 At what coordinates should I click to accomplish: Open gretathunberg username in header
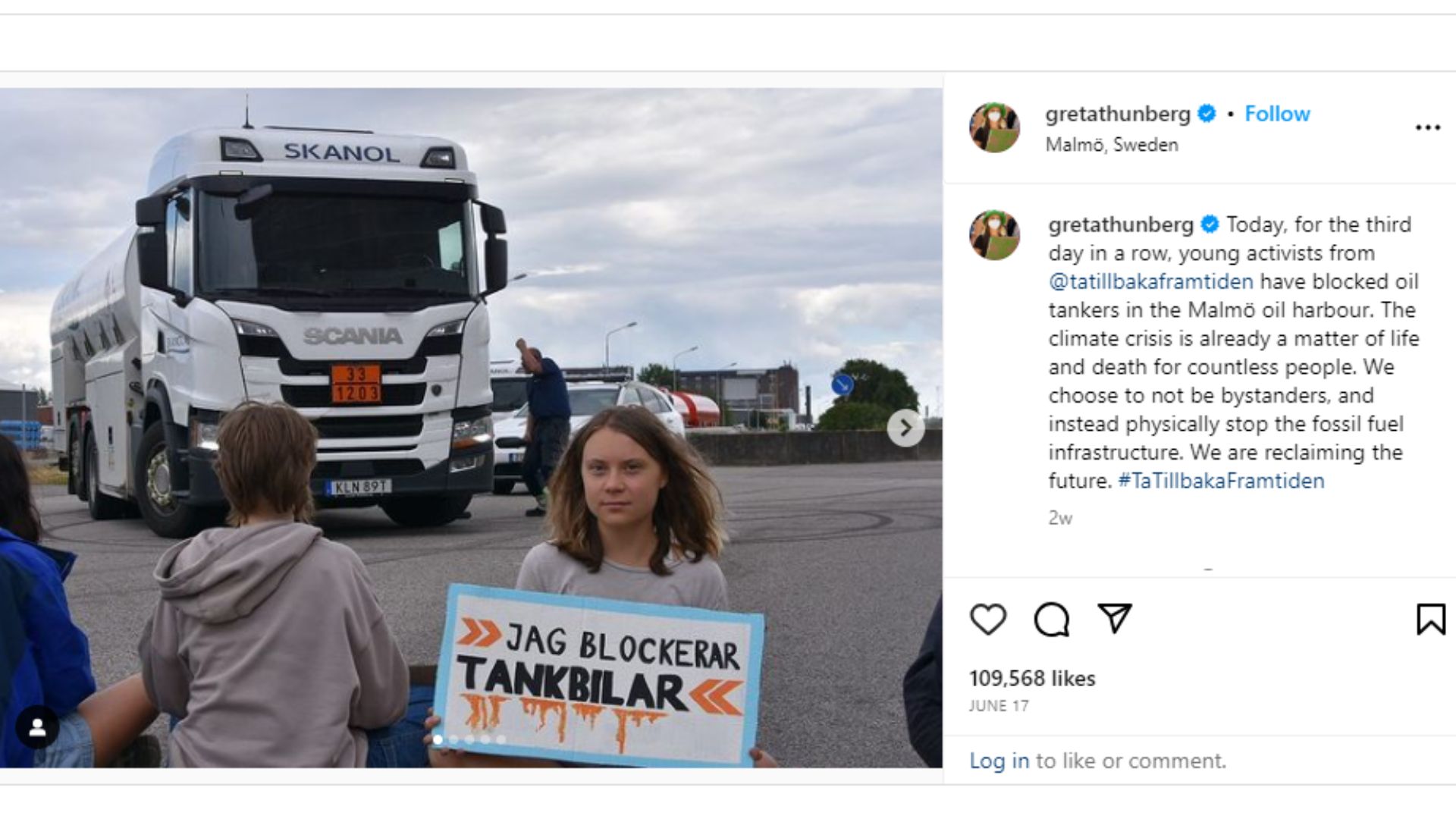pos(1118,114)
